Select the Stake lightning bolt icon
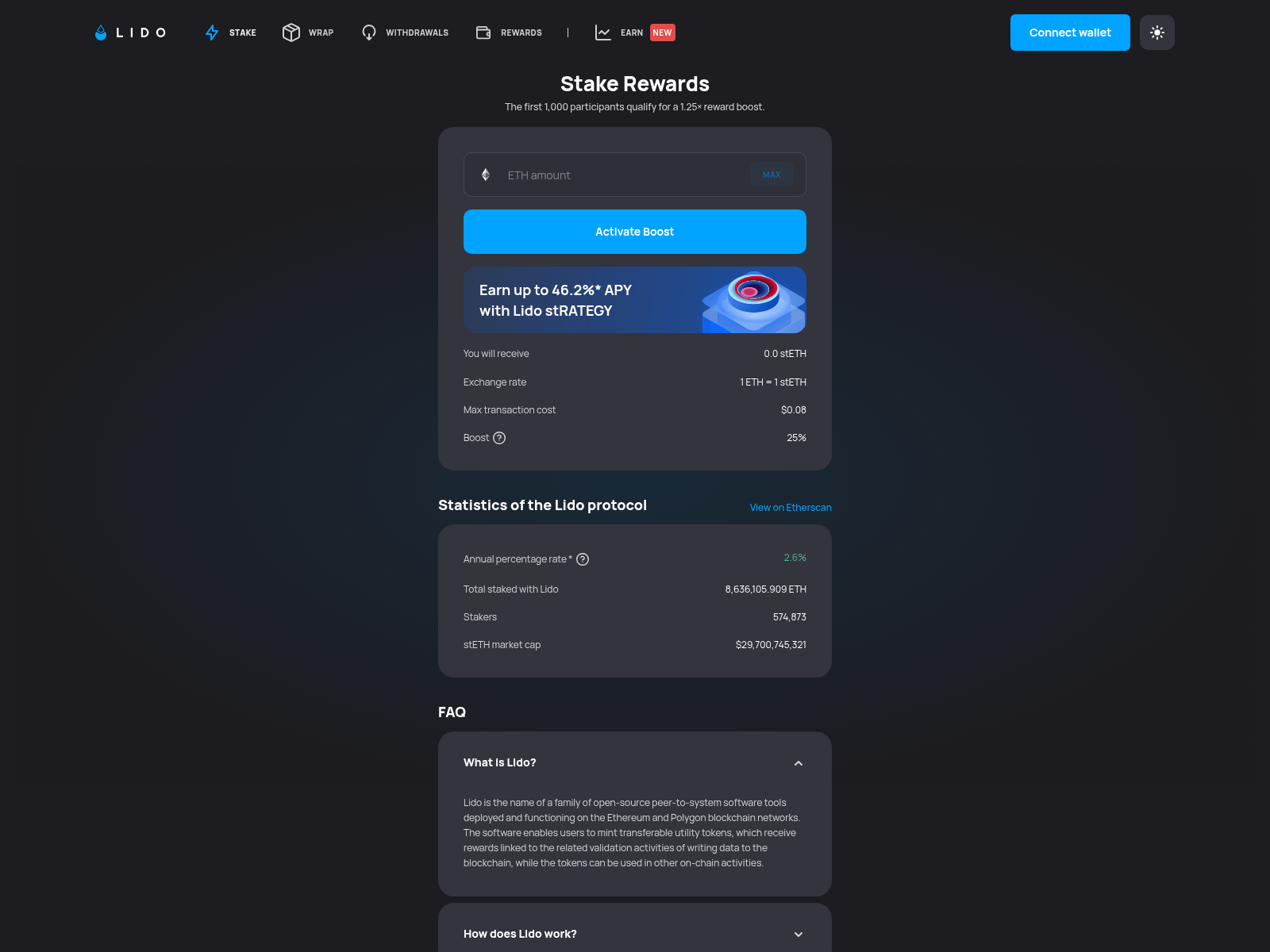1270x952 pixels. tap(212, 33)
